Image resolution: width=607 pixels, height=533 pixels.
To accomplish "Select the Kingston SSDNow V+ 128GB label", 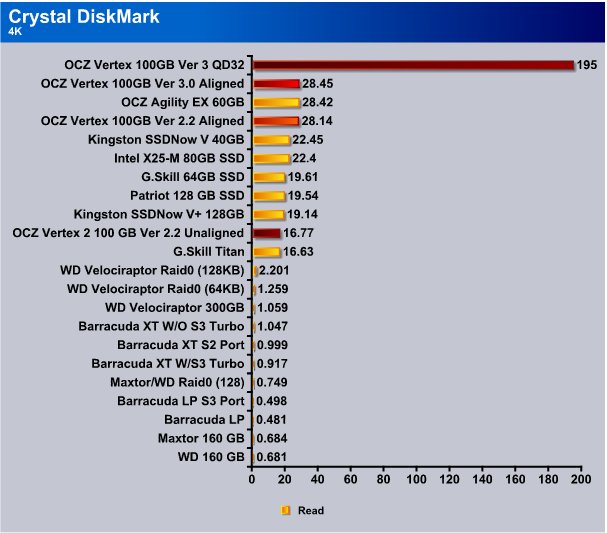I will (159, 214).
